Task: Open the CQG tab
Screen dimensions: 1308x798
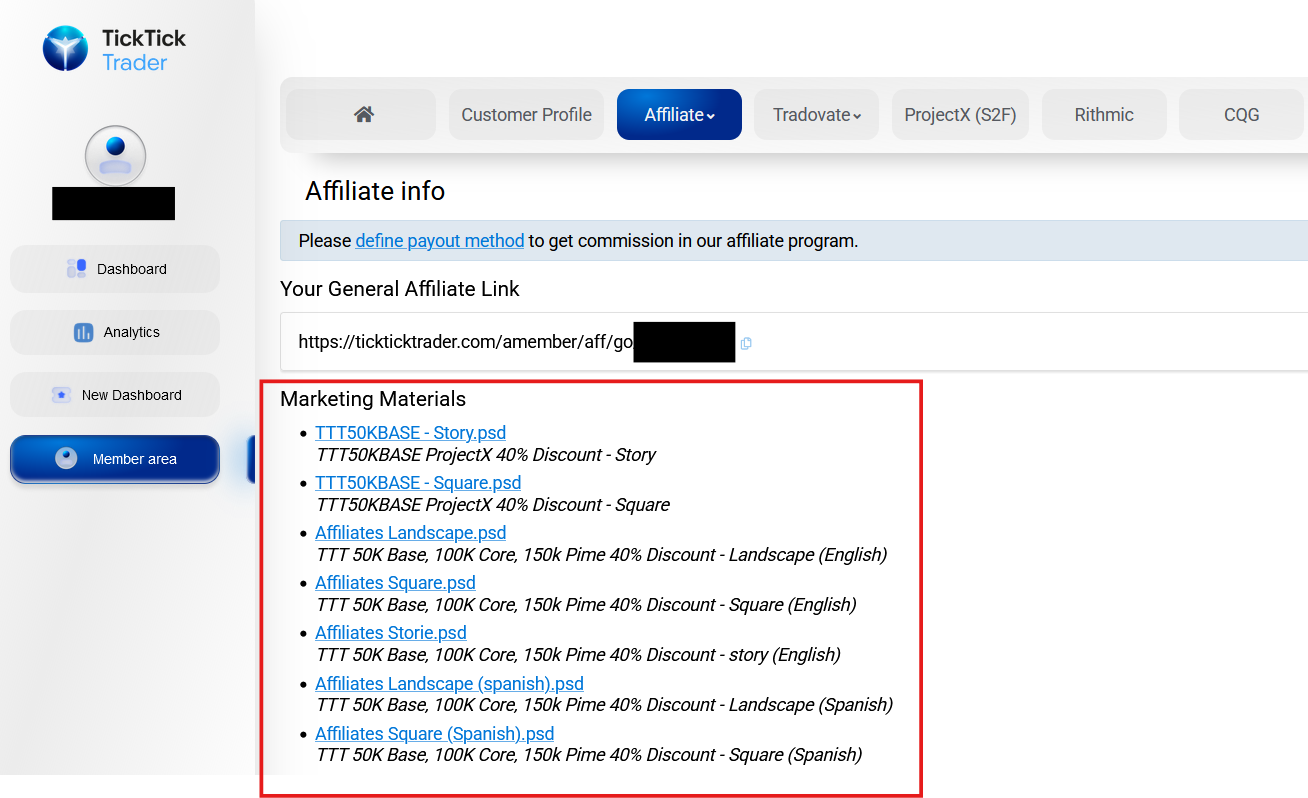Action: click(1242, 115)
